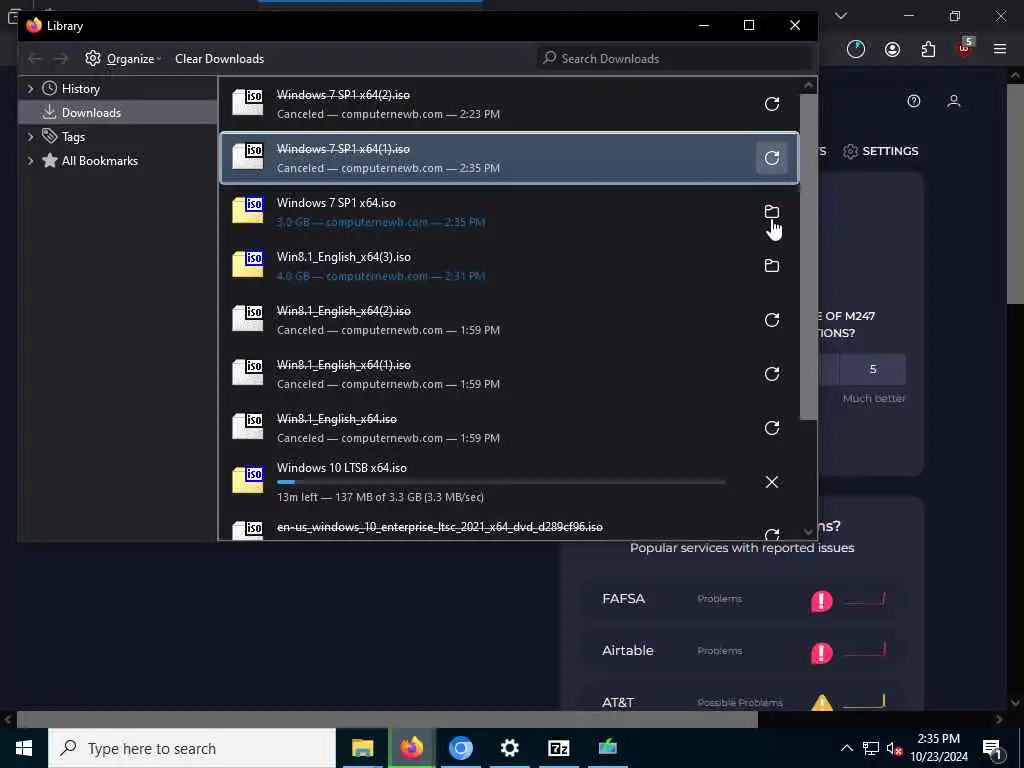Click the Windows 7 SP1 x64.iso file icon

click(248, 210)
